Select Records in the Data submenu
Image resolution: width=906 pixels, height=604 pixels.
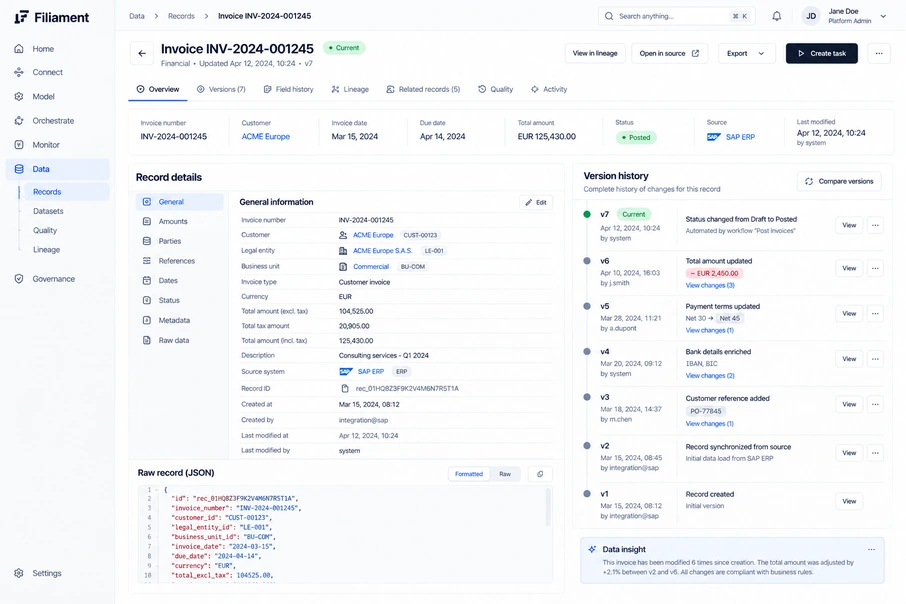(x=66, y=192)
